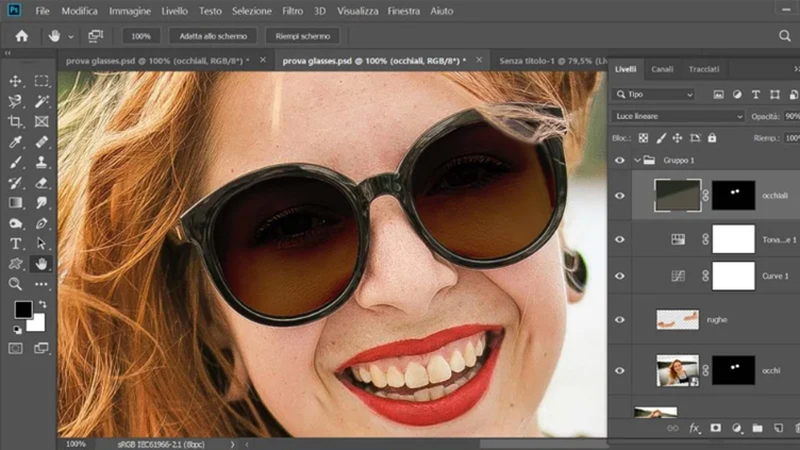The image size is (800, 450).
Task: Hide the Tonalità adjustment layer
Action: (x=619, y=239)
